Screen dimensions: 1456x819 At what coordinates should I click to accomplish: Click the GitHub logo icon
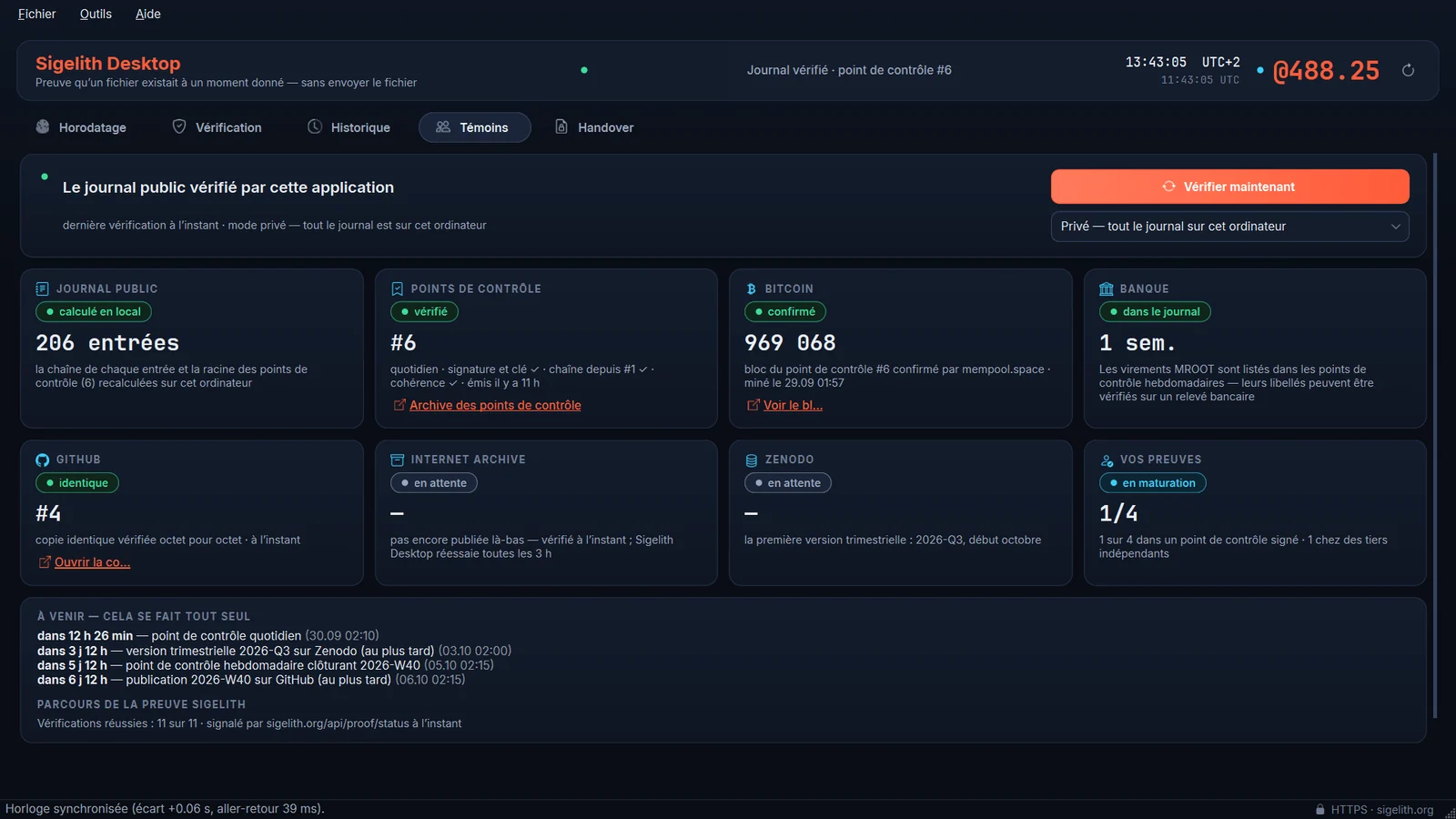(x=42, y=460)
